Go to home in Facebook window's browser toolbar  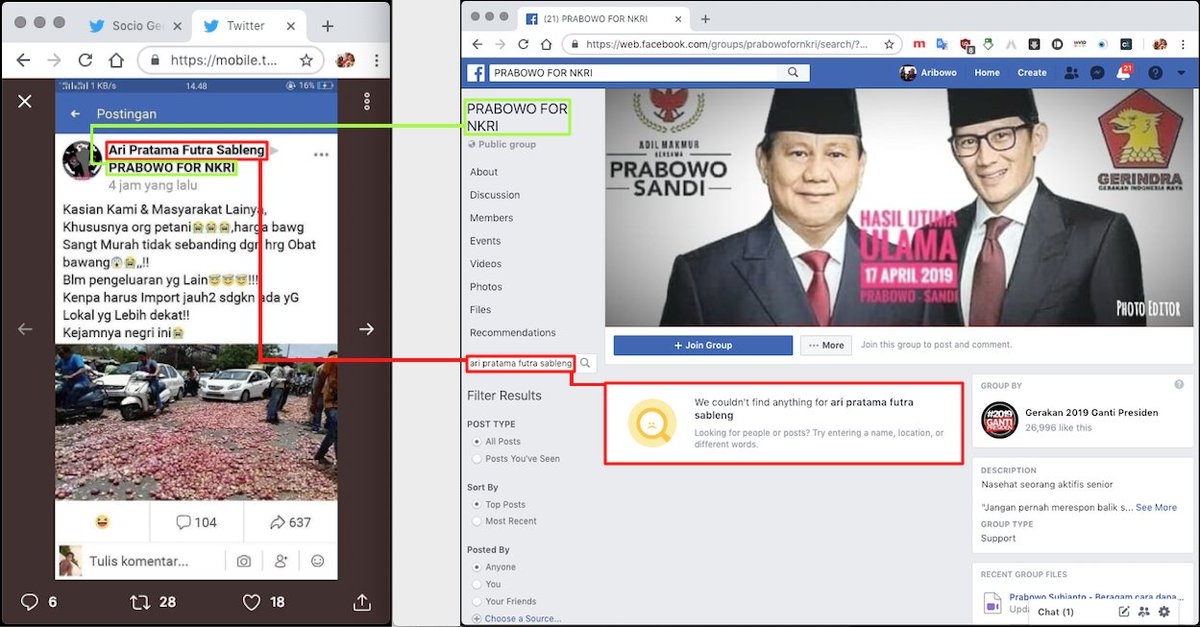545,44
